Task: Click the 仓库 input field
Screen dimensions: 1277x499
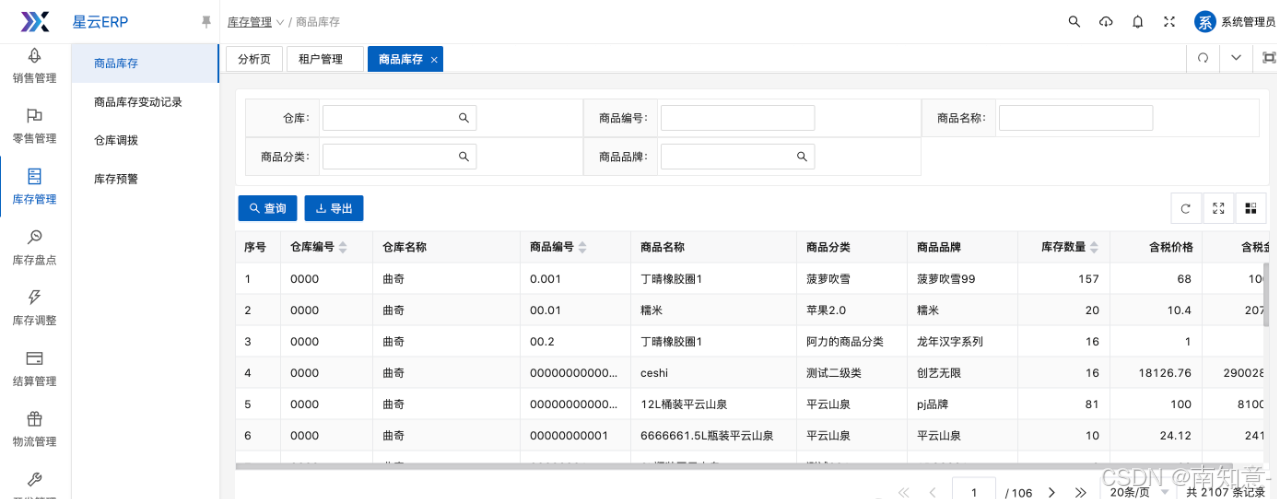Action: tap(399, 118)
